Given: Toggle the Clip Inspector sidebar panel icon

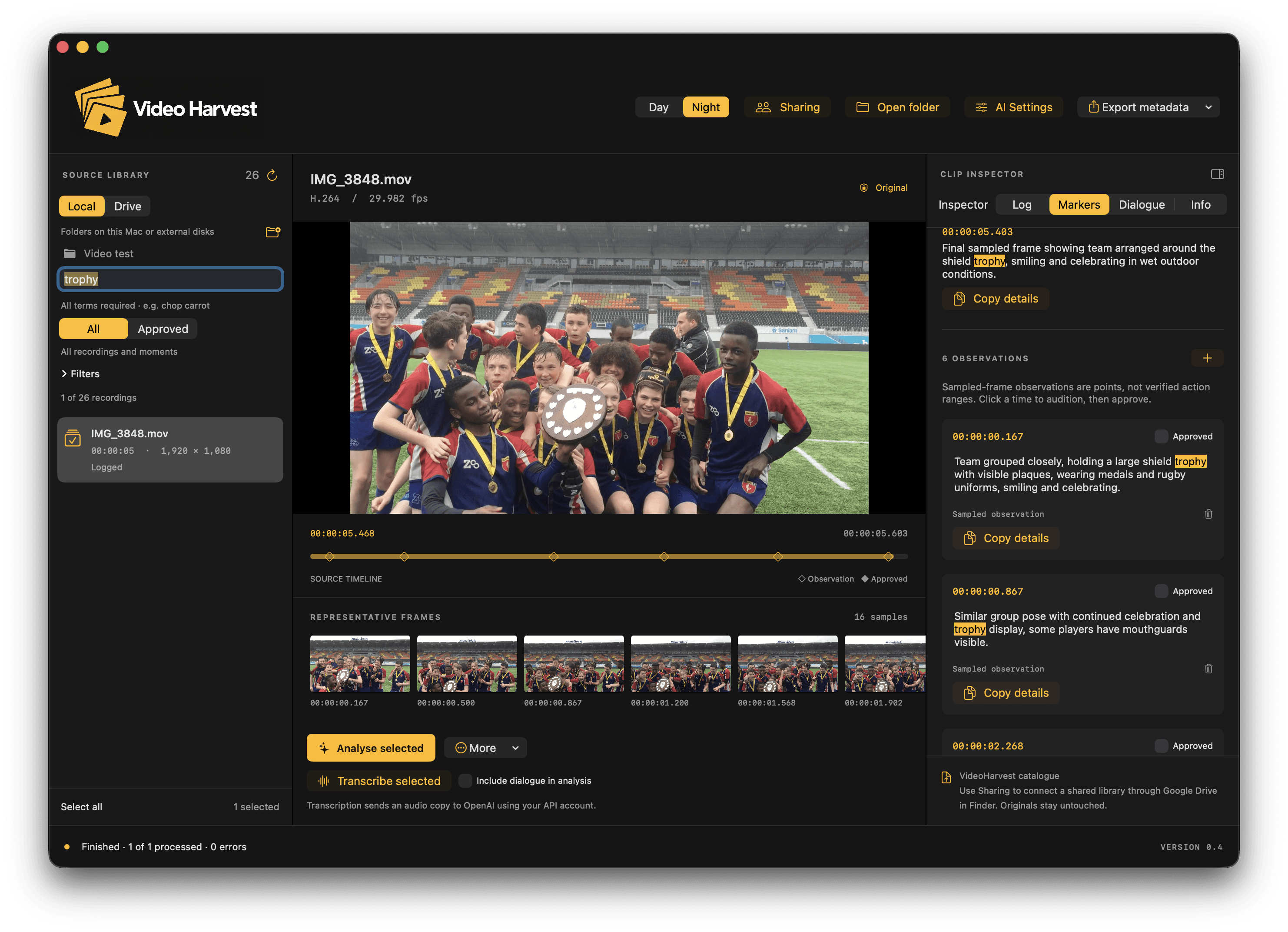Looking at the screenshot, I should pos(1217,174).
